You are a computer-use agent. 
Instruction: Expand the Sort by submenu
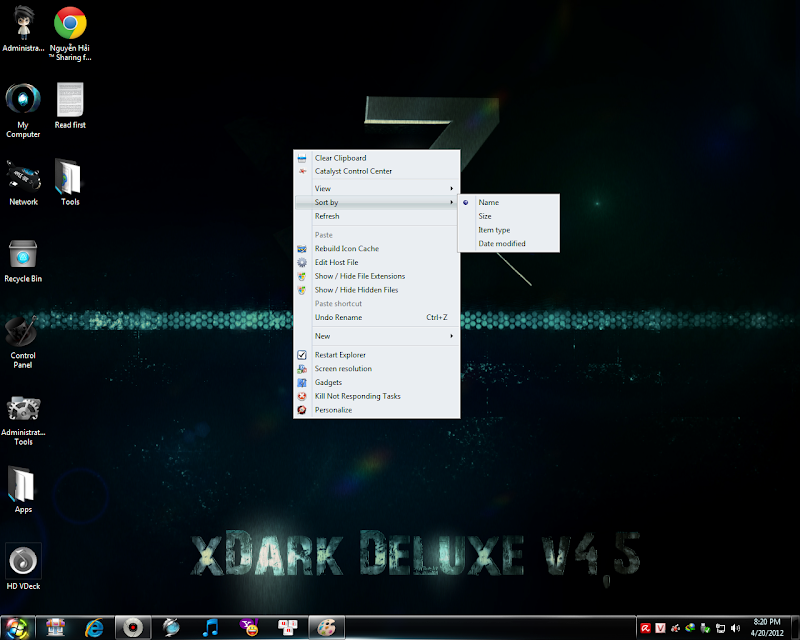[376, 203]
